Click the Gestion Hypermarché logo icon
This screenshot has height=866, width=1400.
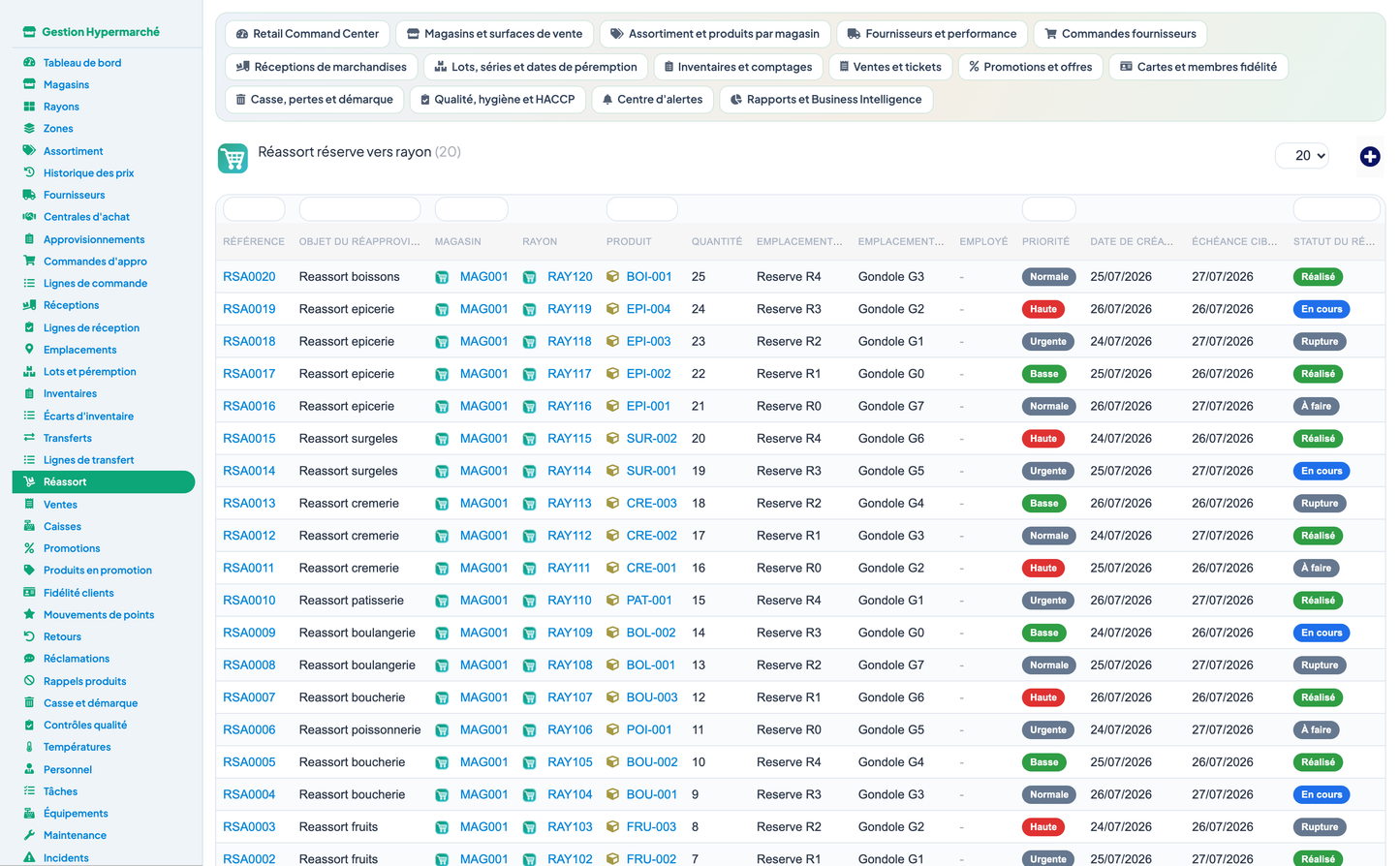click(x=29, y=32)
